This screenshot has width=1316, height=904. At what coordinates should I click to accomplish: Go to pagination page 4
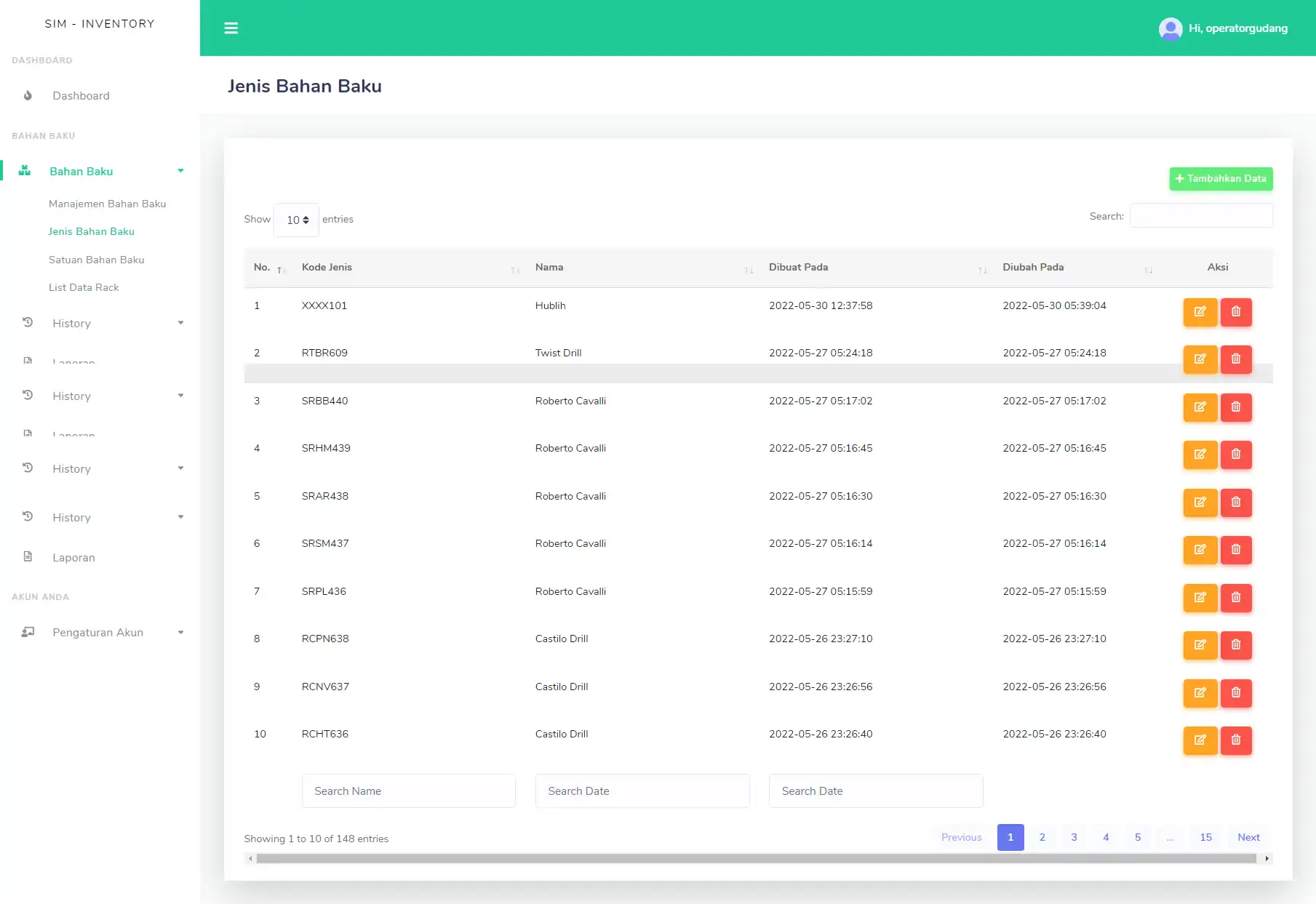click(1106, 837)
